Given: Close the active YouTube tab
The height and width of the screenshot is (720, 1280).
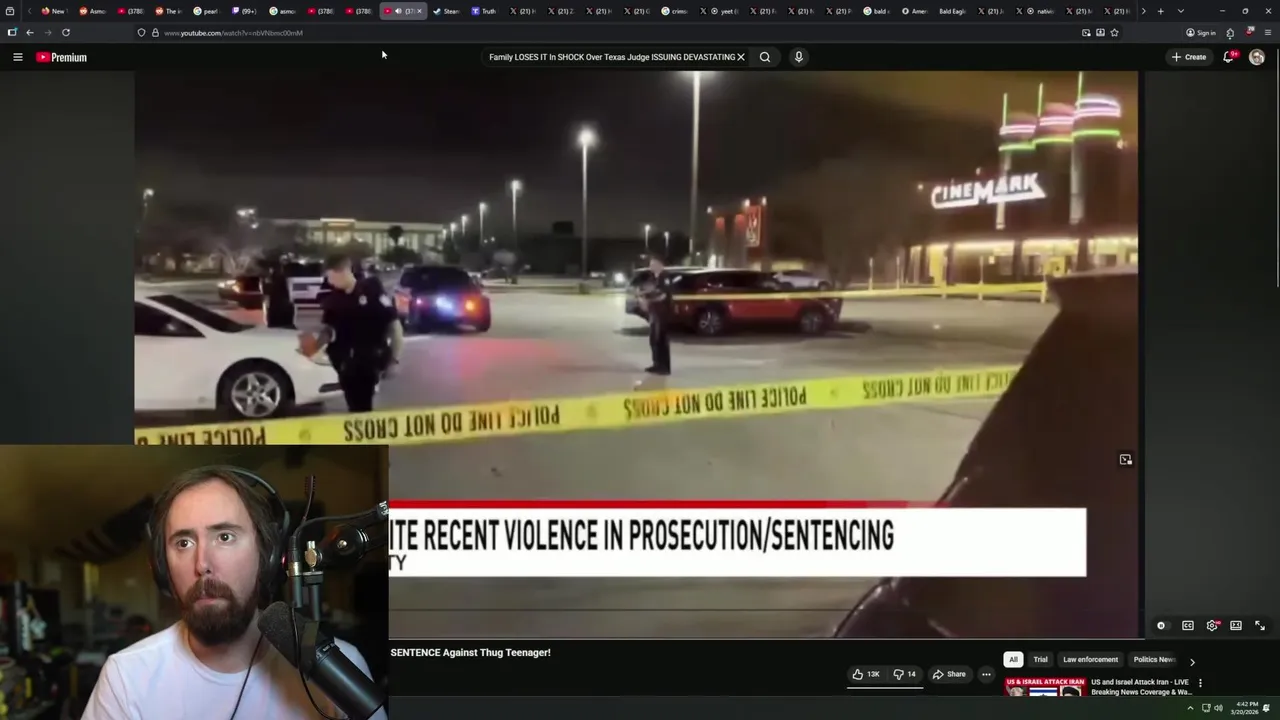Looking at the screenshot, I should coord(419,11).
